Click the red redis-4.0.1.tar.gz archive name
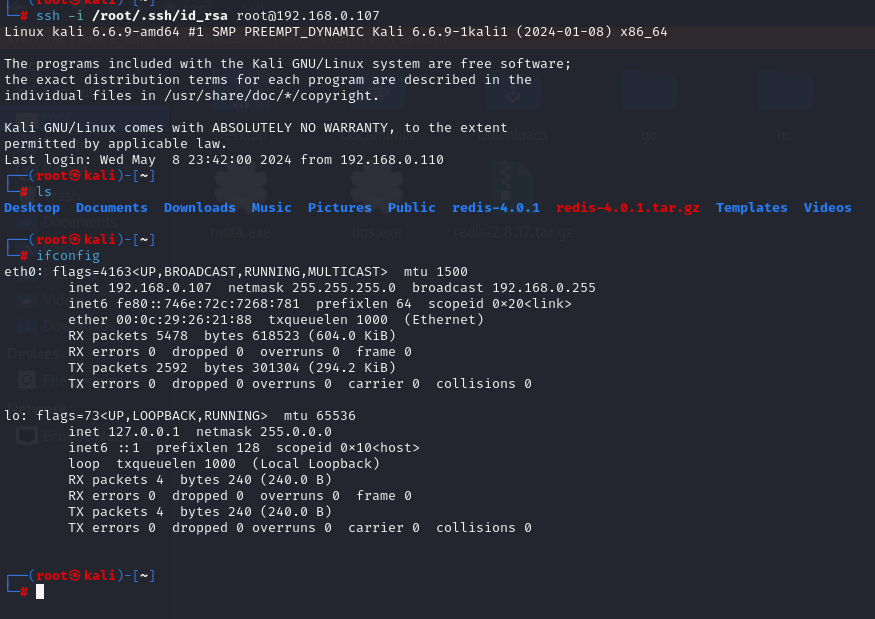875x619 pixels. click(628, 208)
